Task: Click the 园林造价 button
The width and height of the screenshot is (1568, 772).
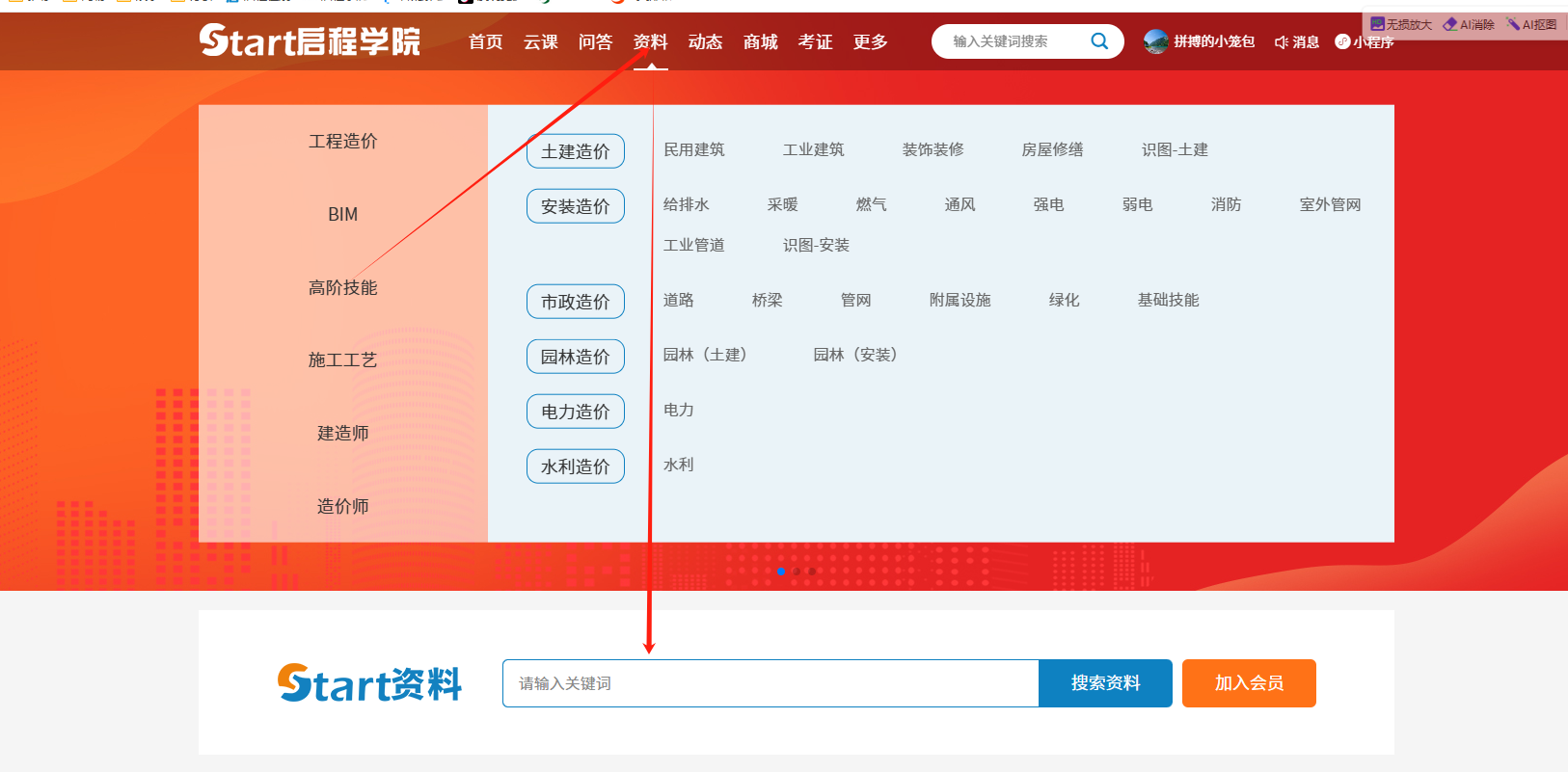Action: tap(576, 357)
